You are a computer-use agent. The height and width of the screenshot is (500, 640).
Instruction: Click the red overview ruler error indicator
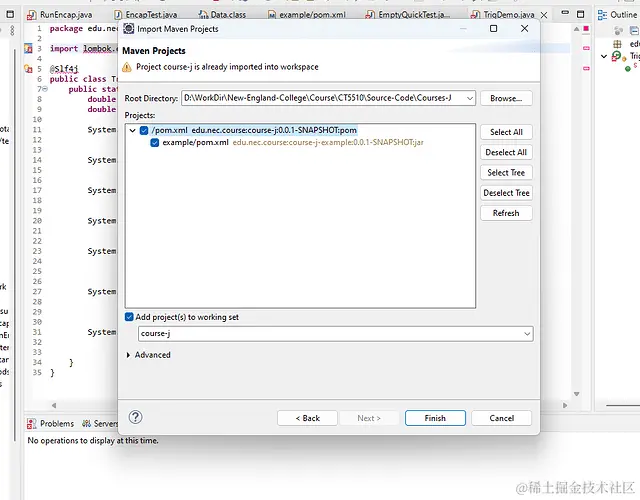[x=586, y=29]
